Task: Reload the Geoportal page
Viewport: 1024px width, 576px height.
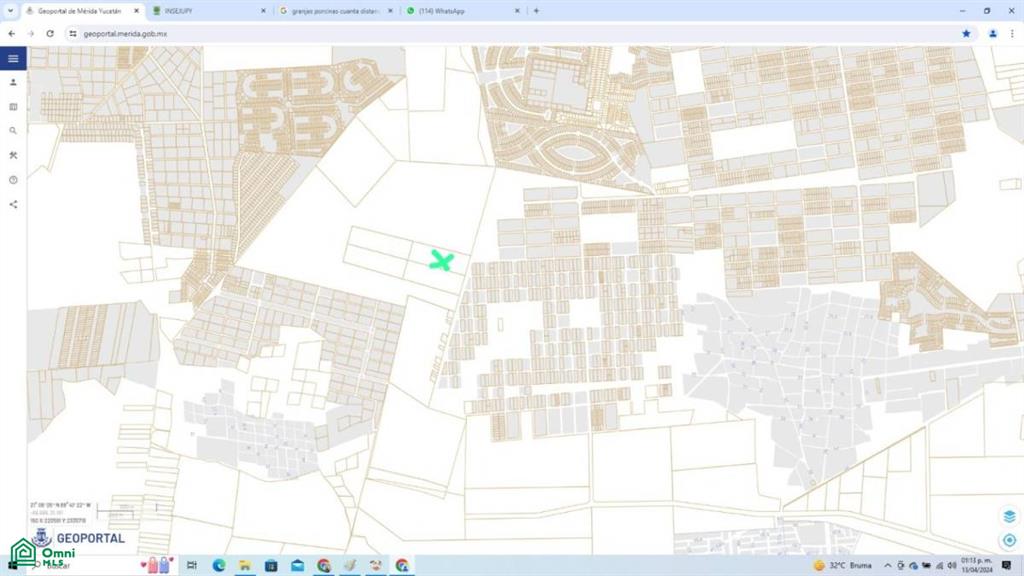Action: coord(50,33)
